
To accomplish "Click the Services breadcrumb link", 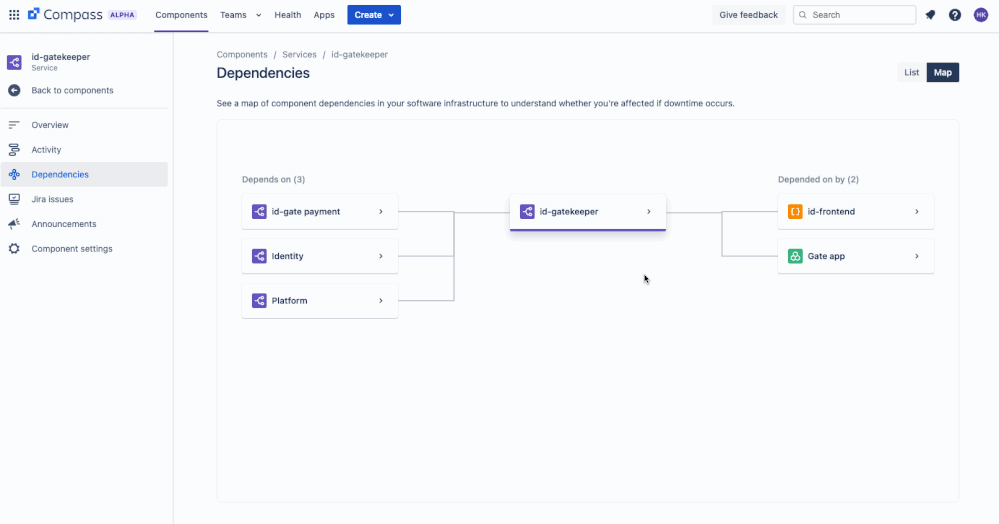I will click(x=299, y=55).
